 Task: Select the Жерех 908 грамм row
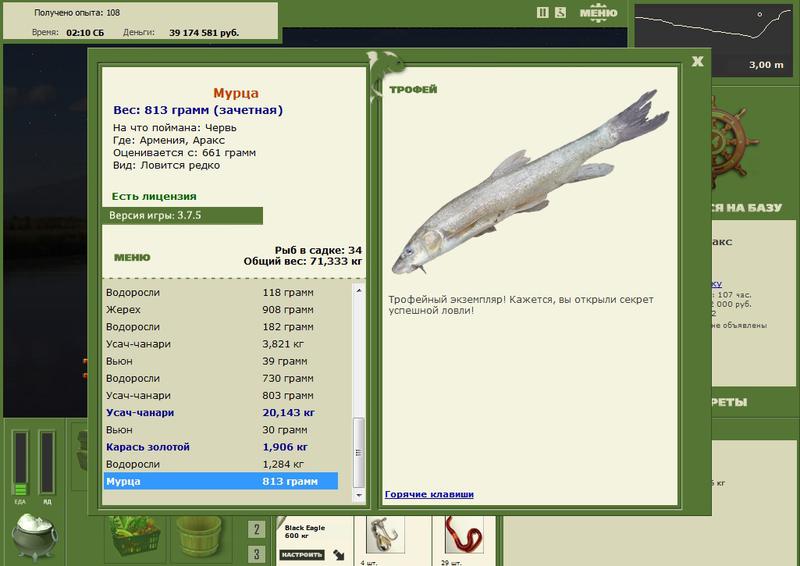tap(220, 310)
